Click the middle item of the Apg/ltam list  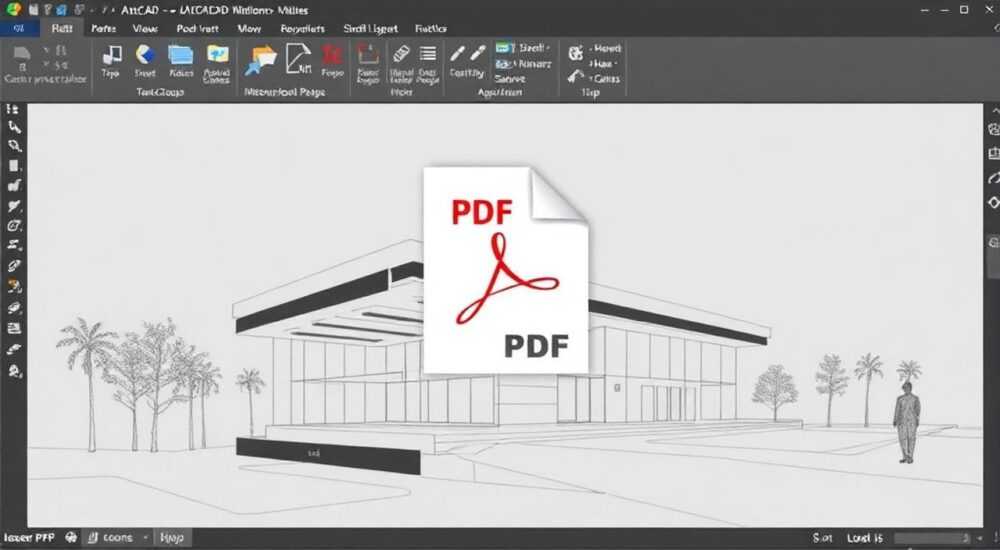522,64
